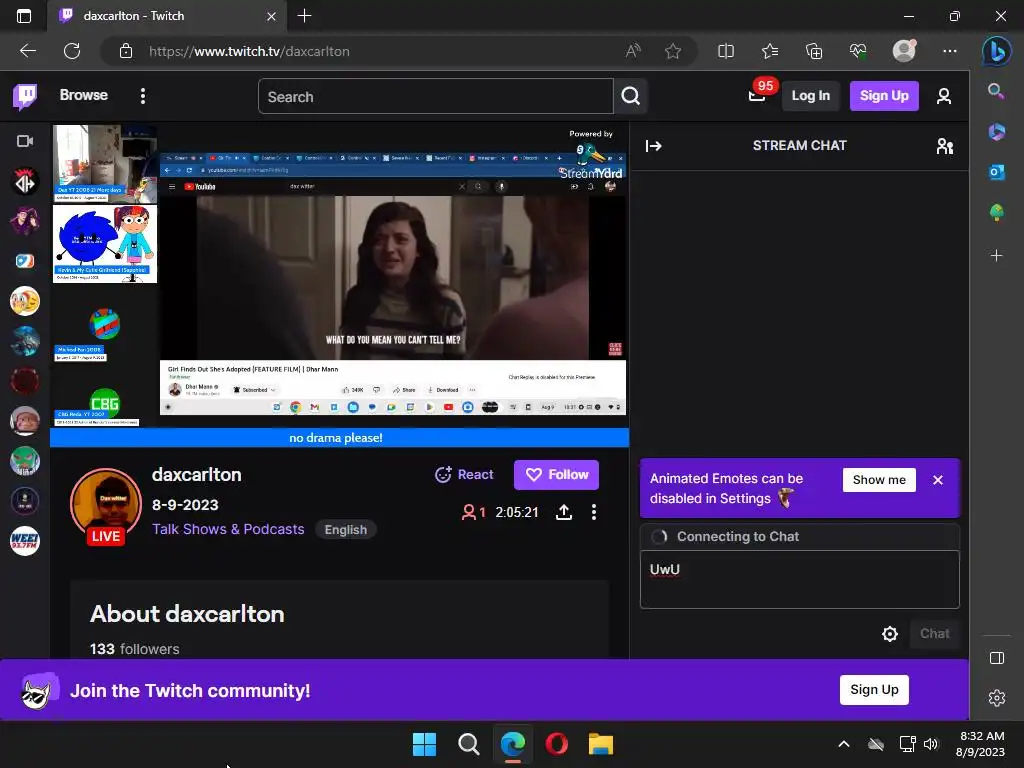Screen dimensions: 1024x768
Task: Open a new browser tab with plus
Action: click(304, 16)
